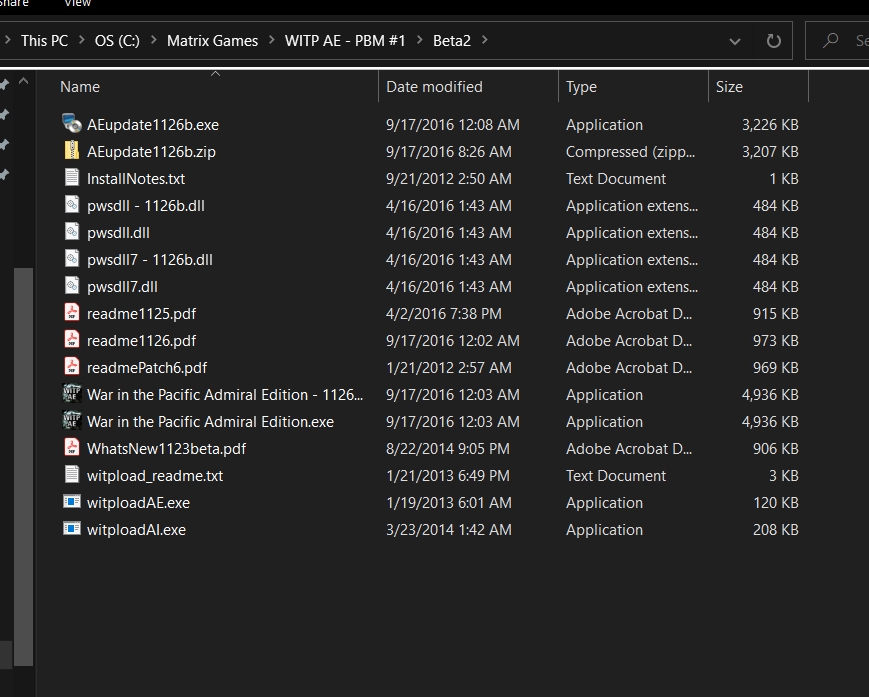Click the pwsdll.dll file icon
Image resolution: width=869 pixels, height=697 pixels.
[x=72, y=232]
